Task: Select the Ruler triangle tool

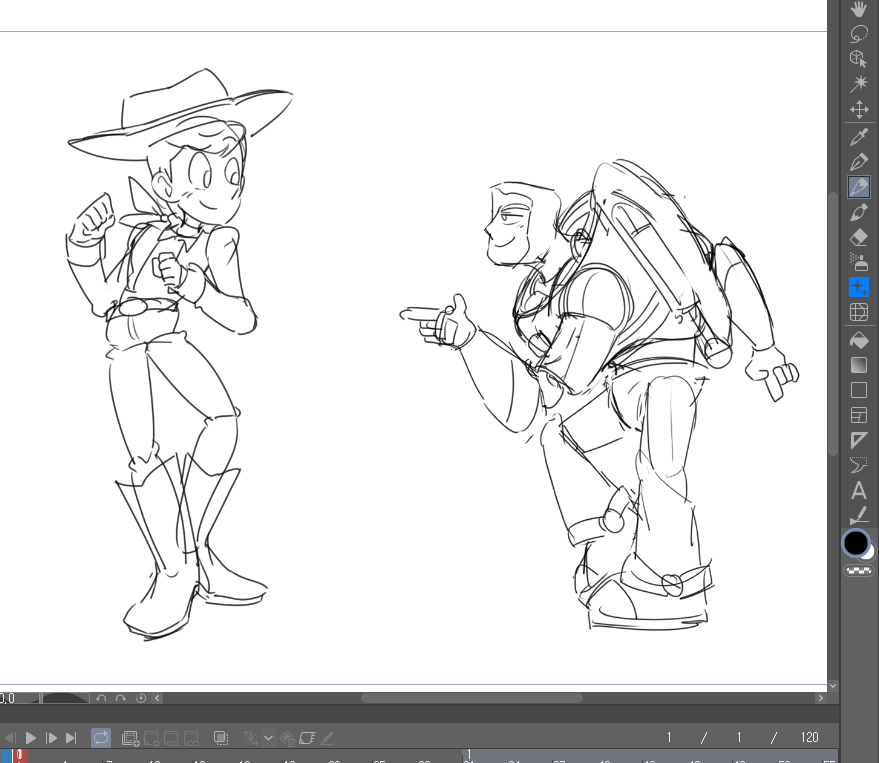Action: (858, 441)
